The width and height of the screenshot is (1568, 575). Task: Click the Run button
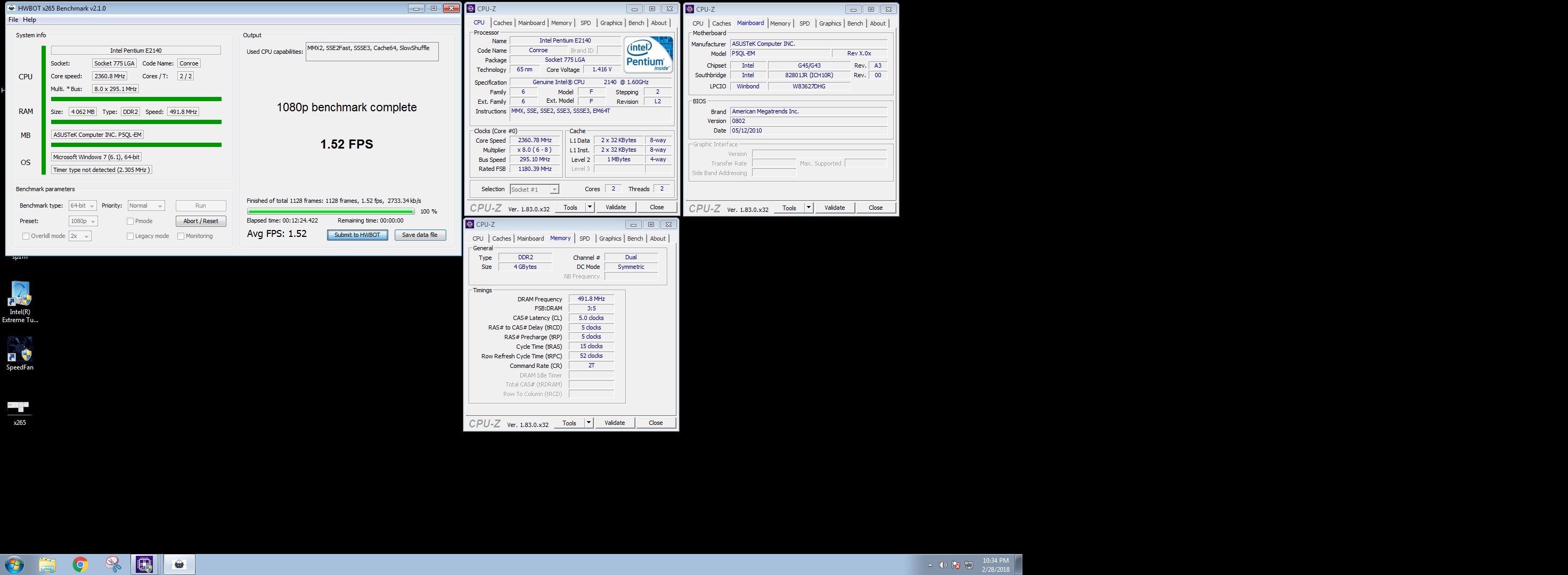pyautogui.click(x=201, y=206)
